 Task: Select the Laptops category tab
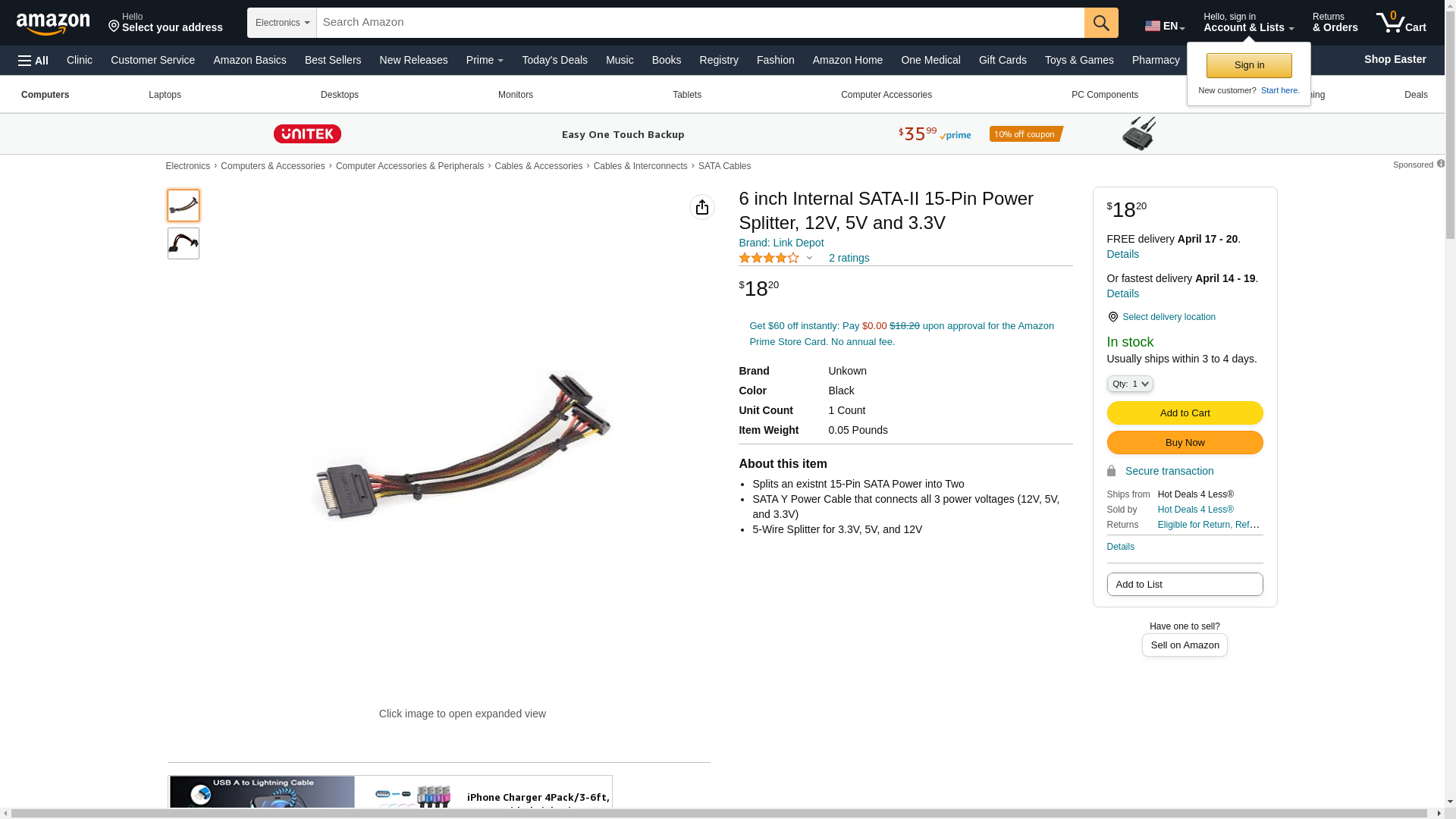click(x=165, y=95)
